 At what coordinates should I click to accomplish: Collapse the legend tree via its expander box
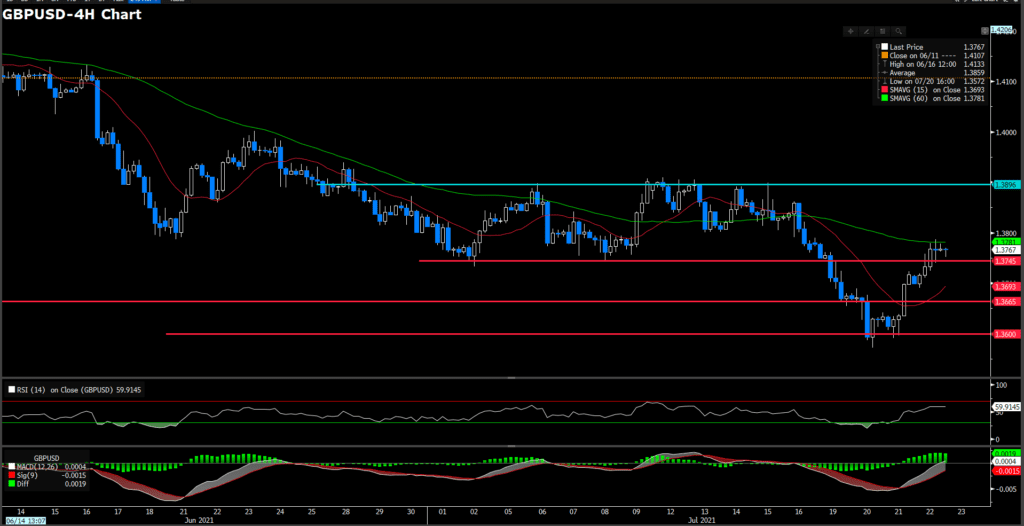pyautogui.click(x=878, y=46)
